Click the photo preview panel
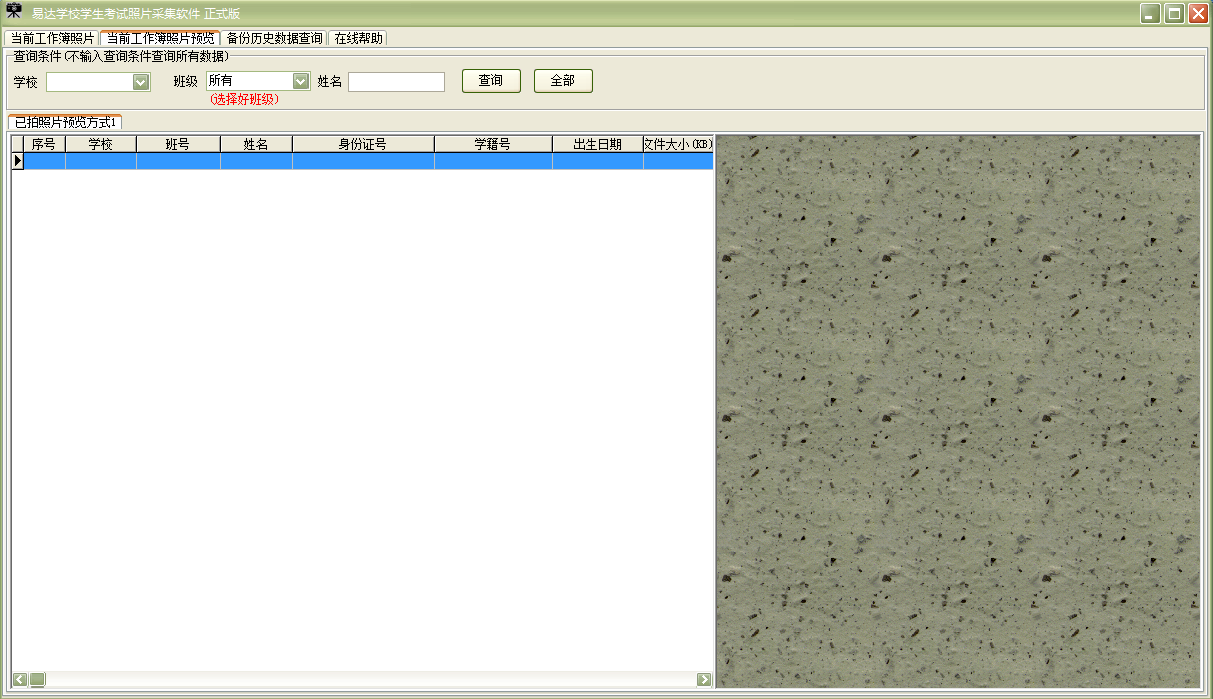This screenshot has height=699, width=1213. point(958,410)
